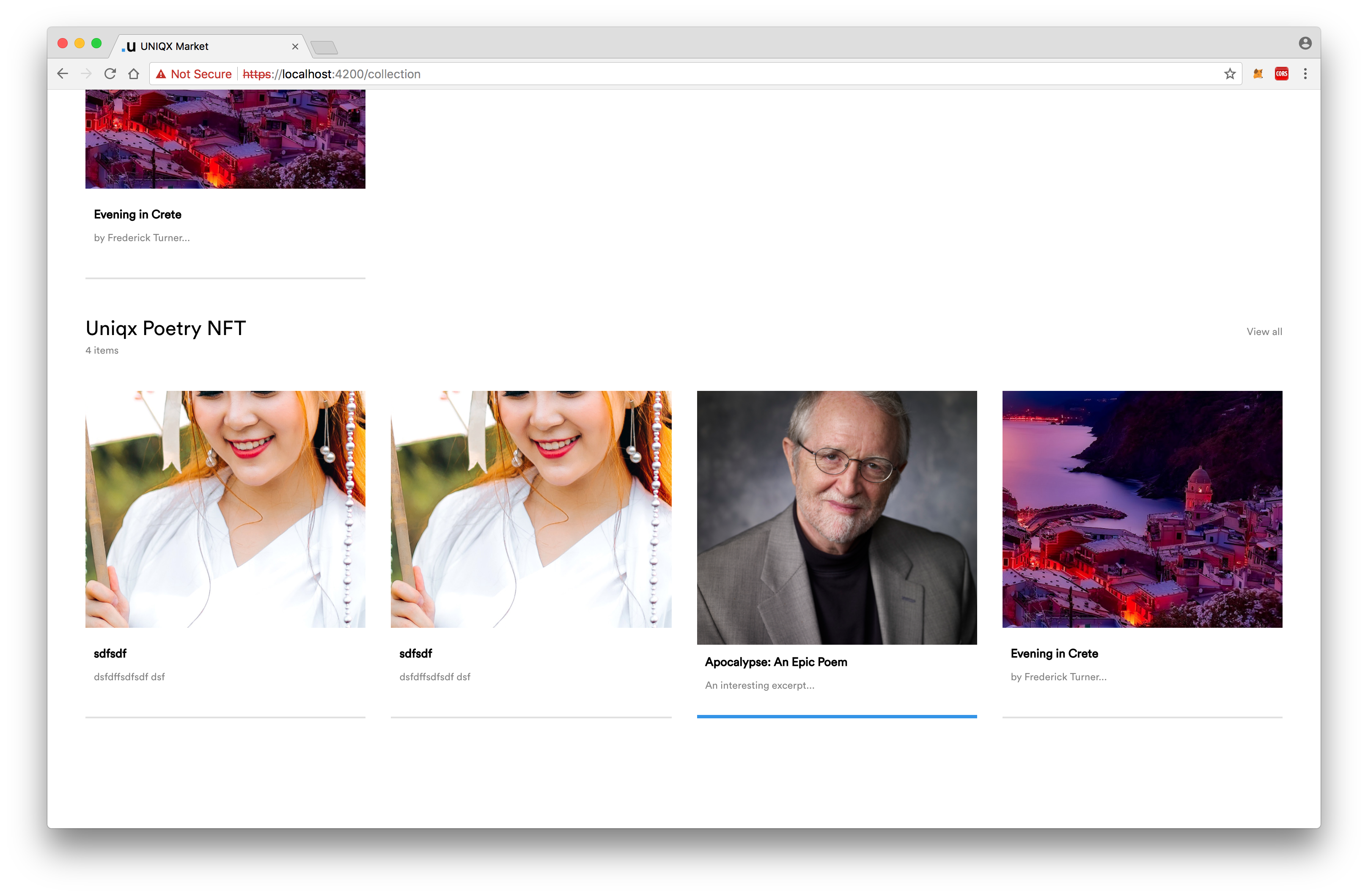The height and width of the screenshot is (896, 1368).
Task: Click the Not Secure warning badge
Action: [x=194, y=74]
